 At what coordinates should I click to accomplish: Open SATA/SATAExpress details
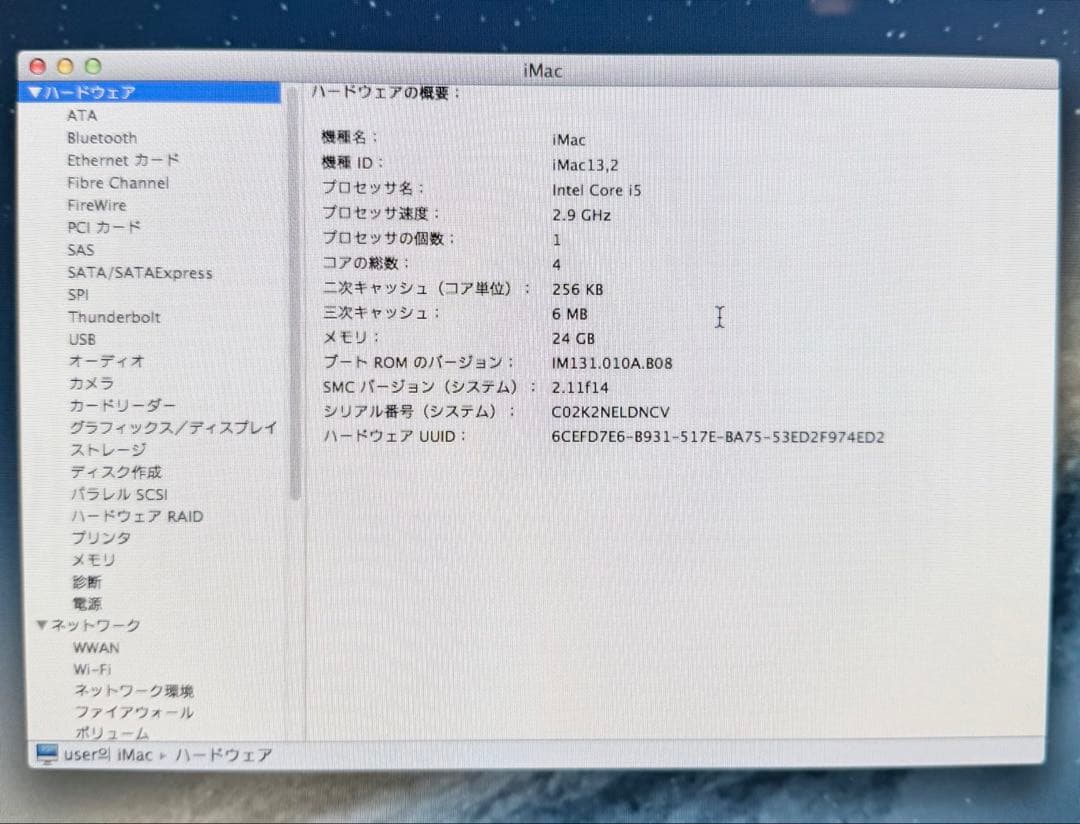[140, 272]
